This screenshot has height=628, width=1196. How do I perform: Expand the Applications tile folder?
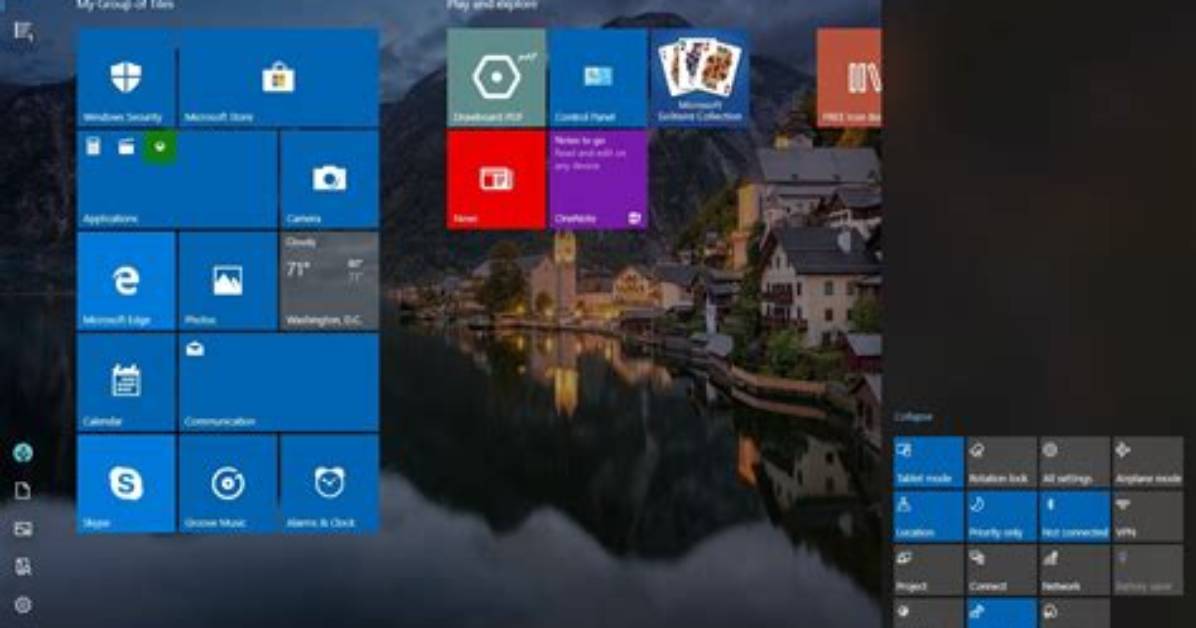[x=177, y=179]
